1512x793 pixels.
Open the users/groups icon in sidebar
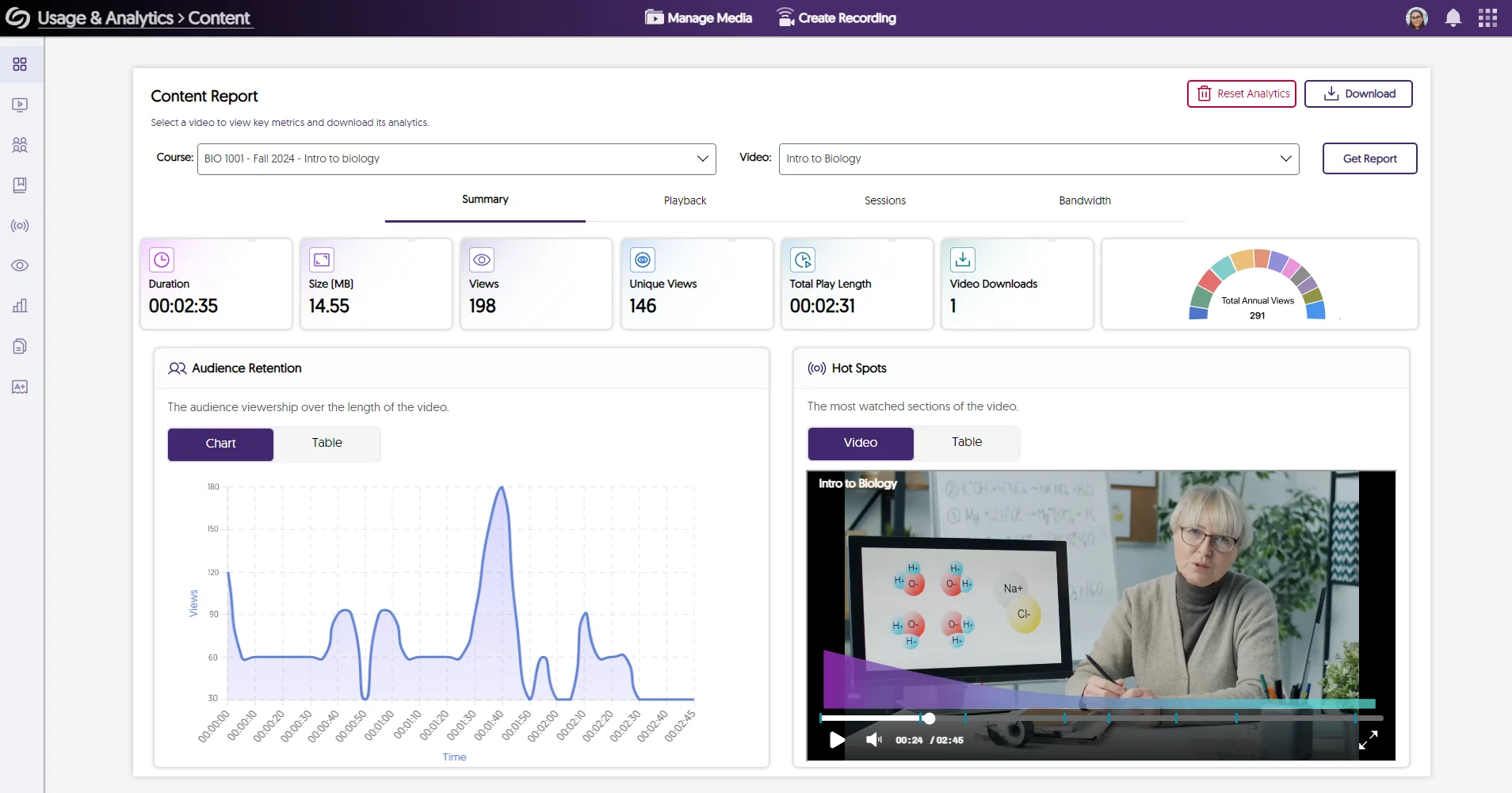point(21,145)
